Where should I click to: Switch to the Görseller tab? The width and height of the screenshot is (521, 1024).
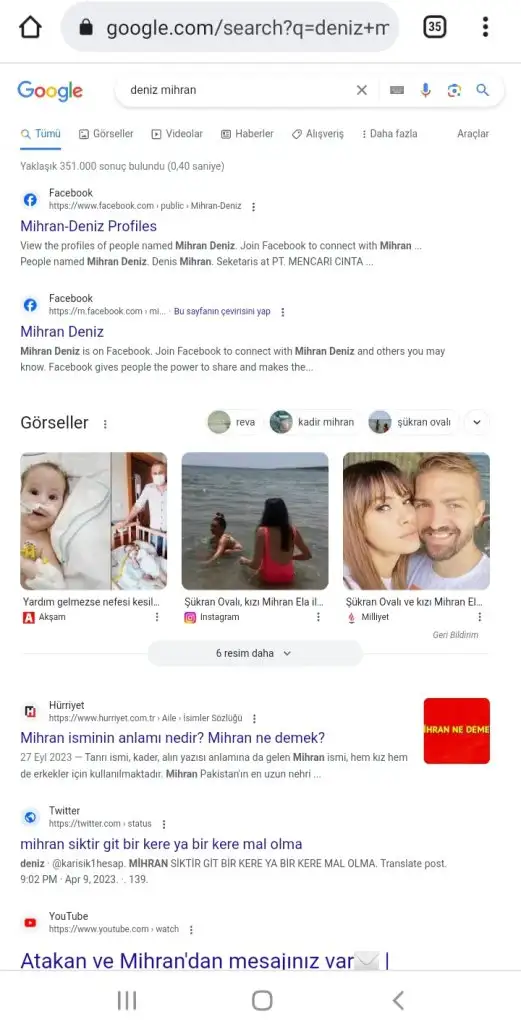click(106, 134)
